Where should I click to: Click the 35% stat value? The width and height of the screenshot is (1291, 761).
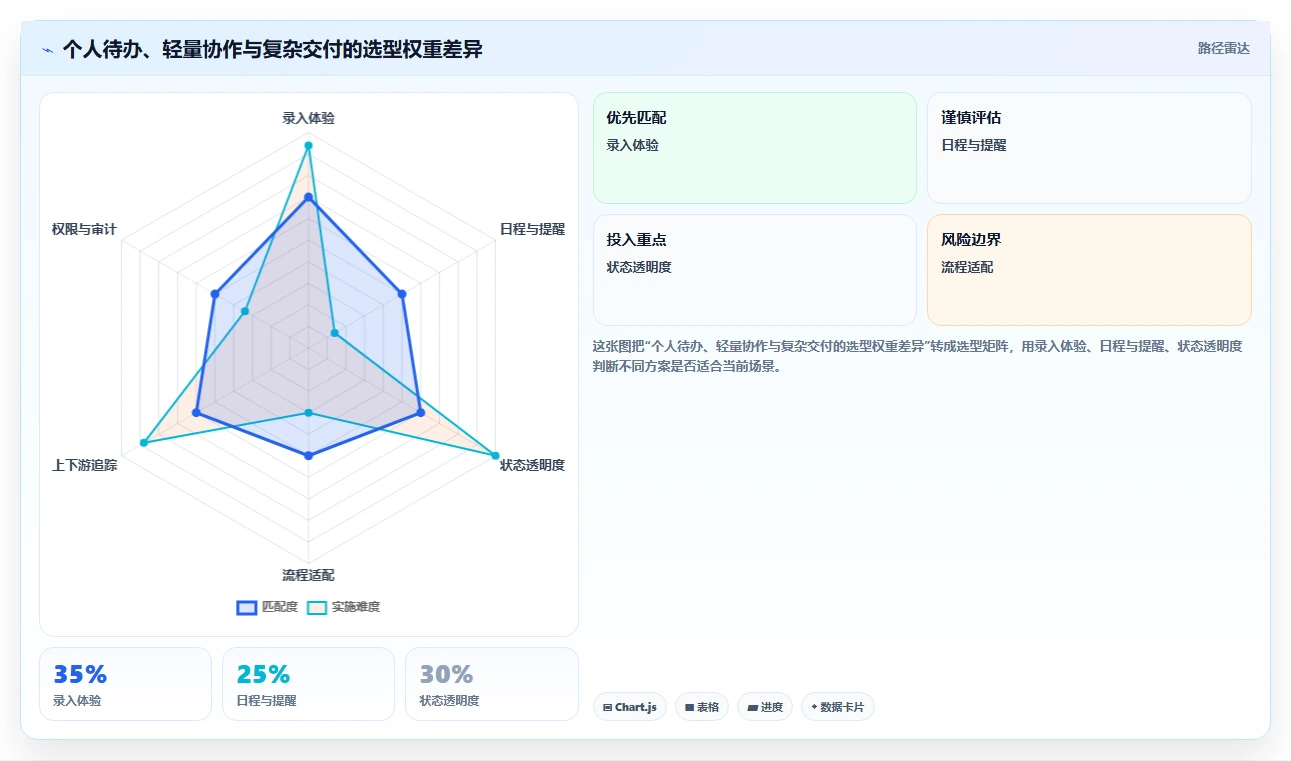80,674
